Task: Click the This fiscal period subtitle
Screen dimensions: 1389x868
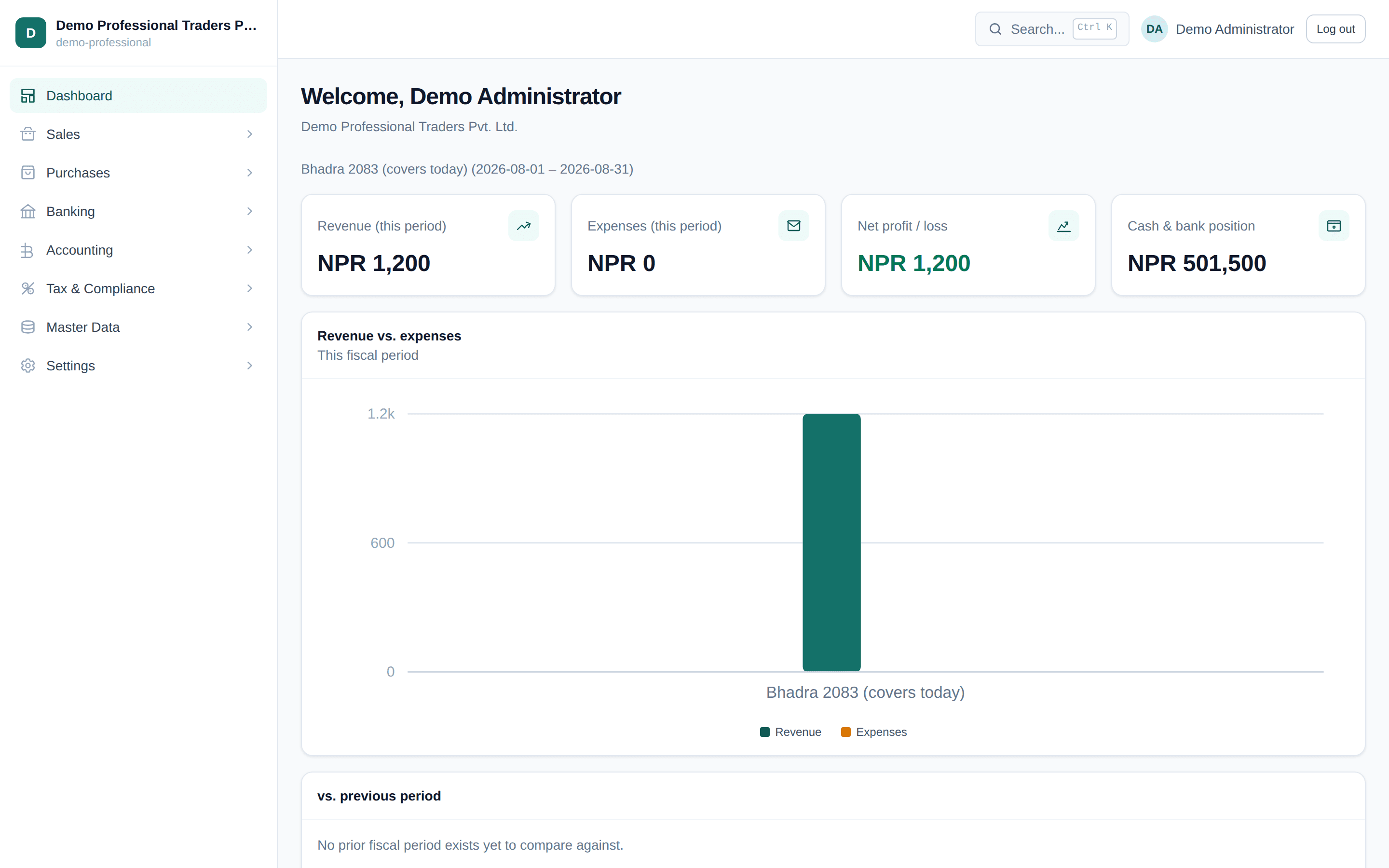Action: tap(368, 355)
